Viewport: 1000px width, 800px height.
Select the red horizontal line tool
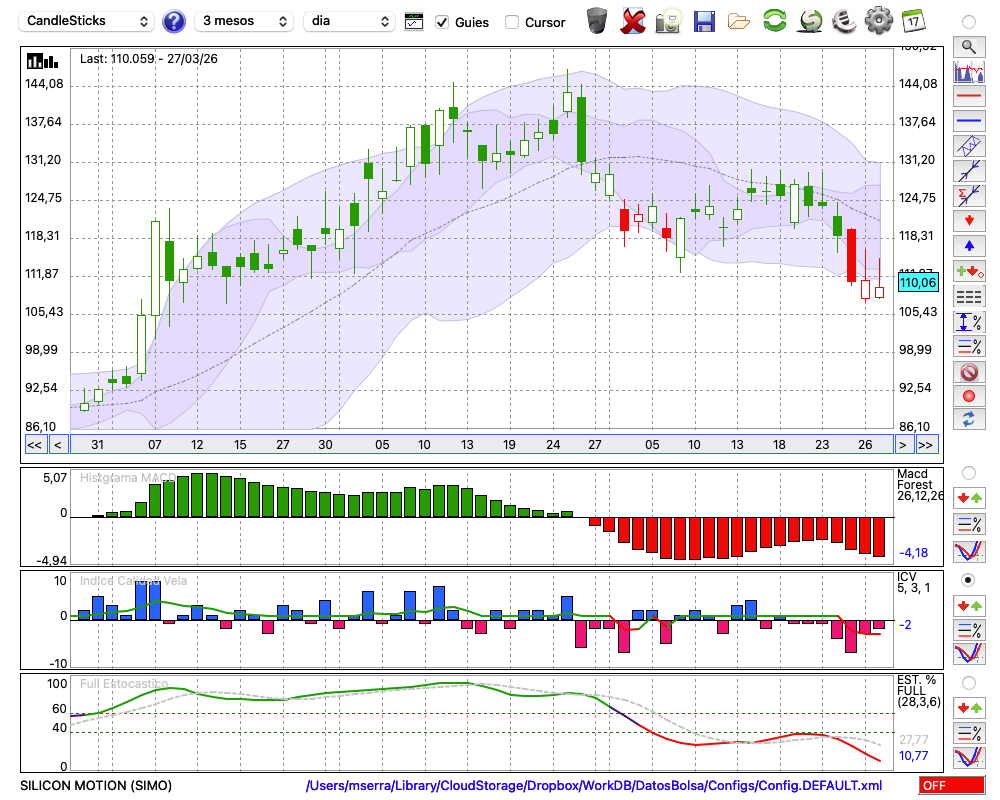click(x=968, y=97)
